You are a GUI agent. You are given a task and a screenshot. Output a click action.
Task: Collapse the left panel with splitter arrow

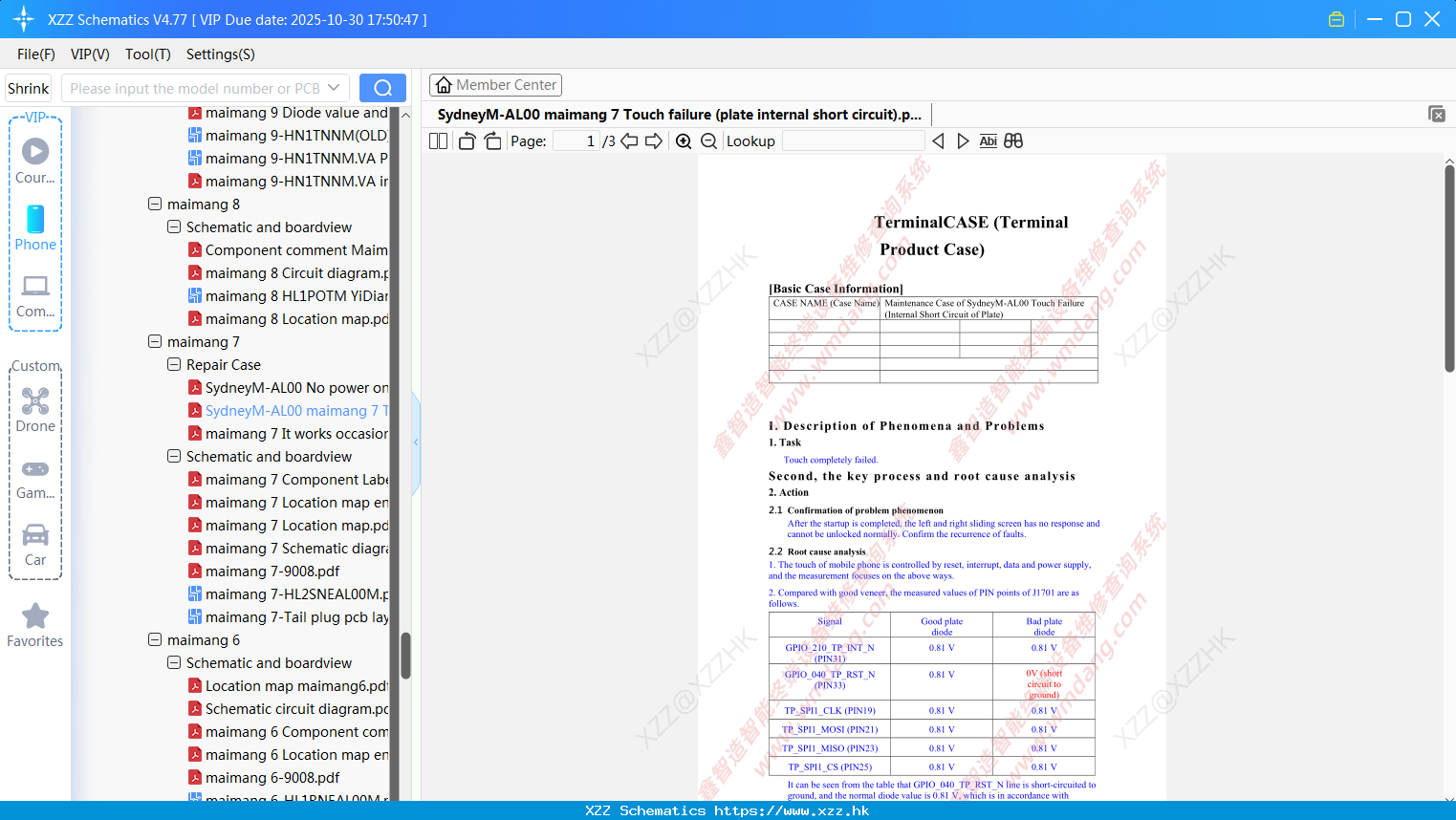coord(416,442)
